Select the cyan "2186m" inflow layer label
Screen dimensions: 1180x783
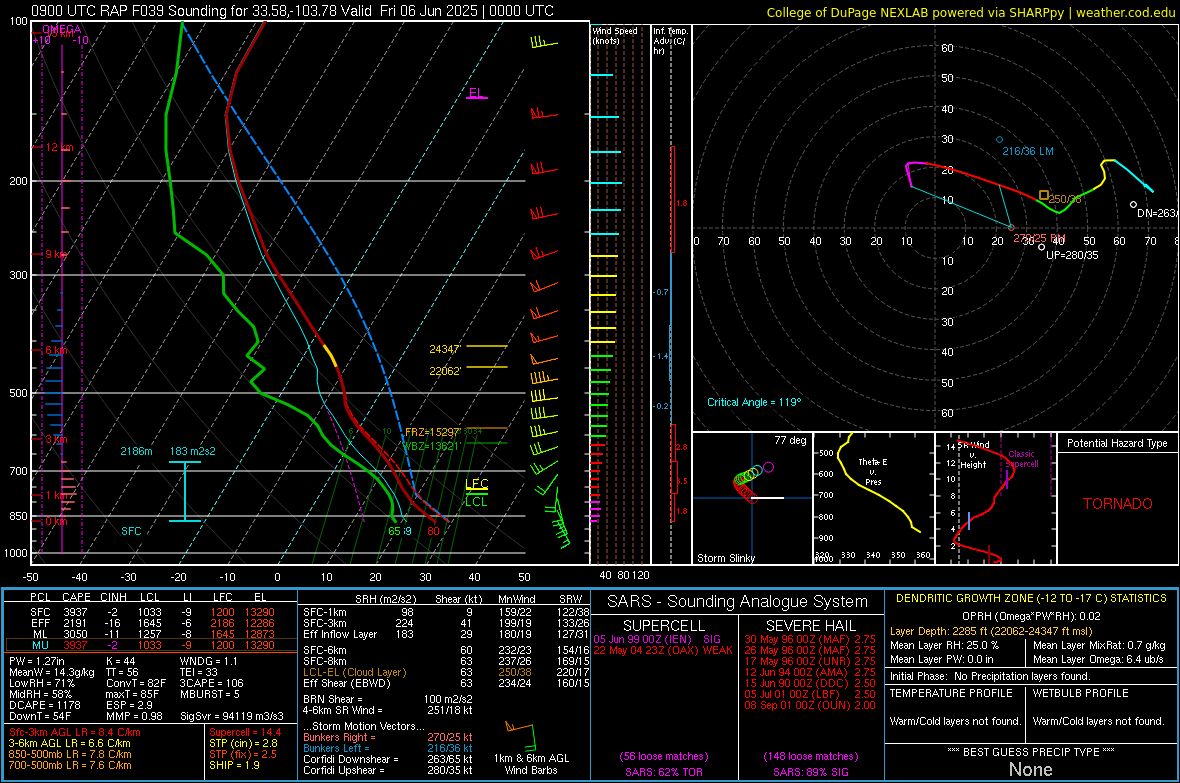136,451
